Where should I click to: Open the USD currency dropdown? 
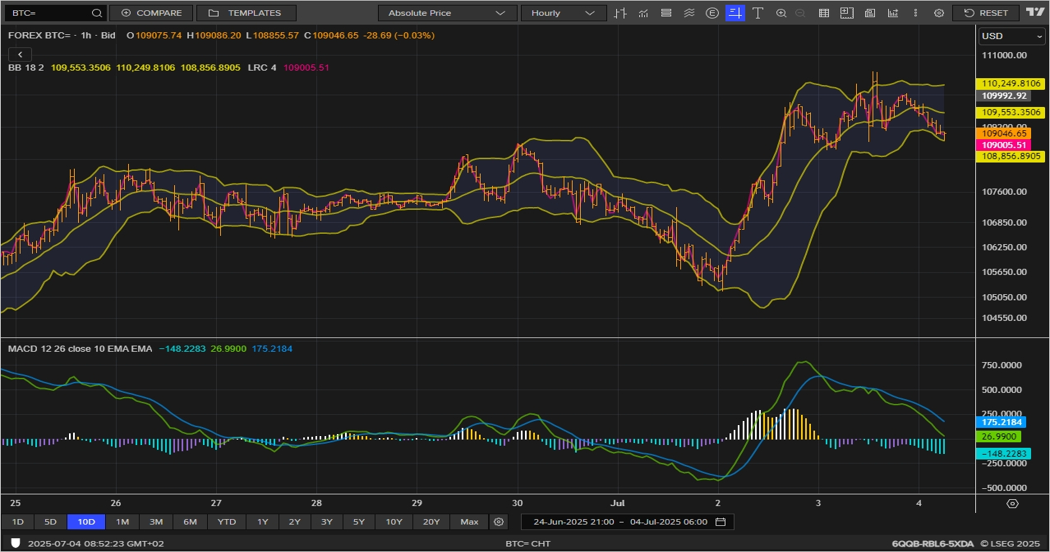click(x=1011, y=36)
